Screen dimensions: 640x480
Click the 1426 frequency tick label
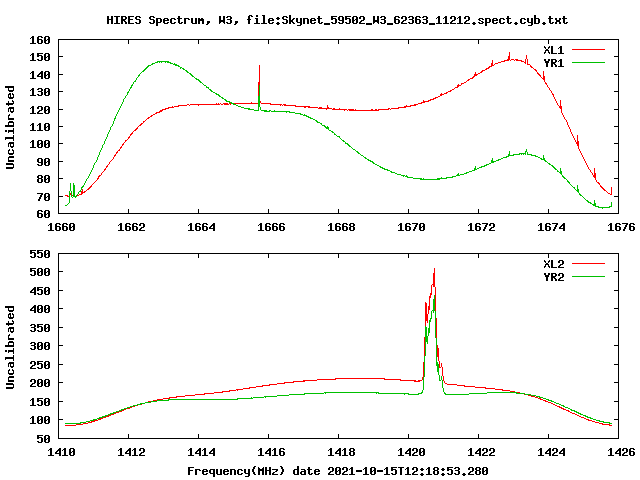coord(621,452)
